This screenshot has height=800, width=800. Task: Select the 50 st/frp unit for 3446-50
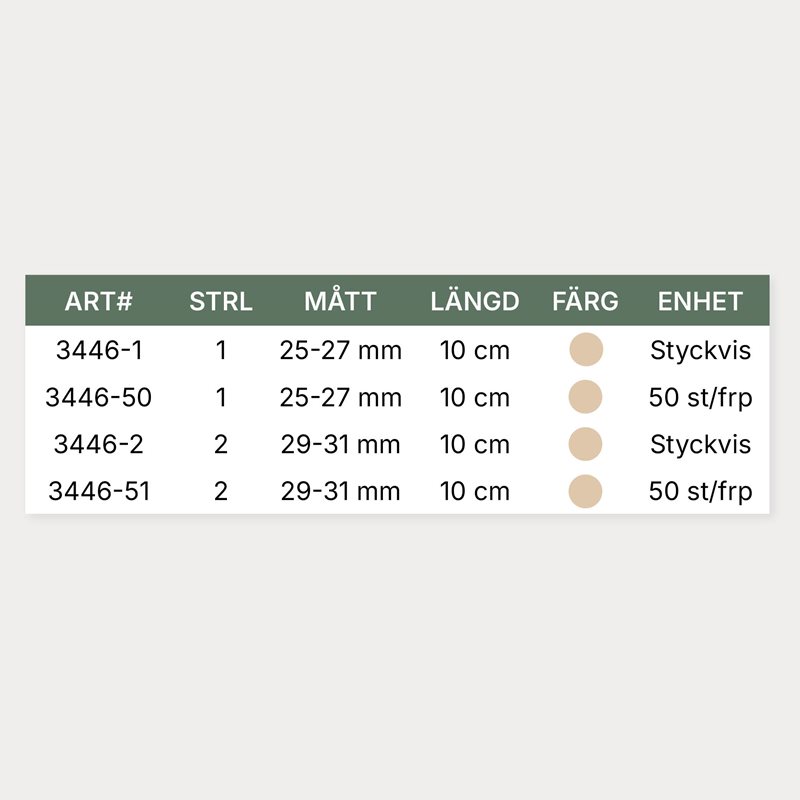tap(700, 397)
